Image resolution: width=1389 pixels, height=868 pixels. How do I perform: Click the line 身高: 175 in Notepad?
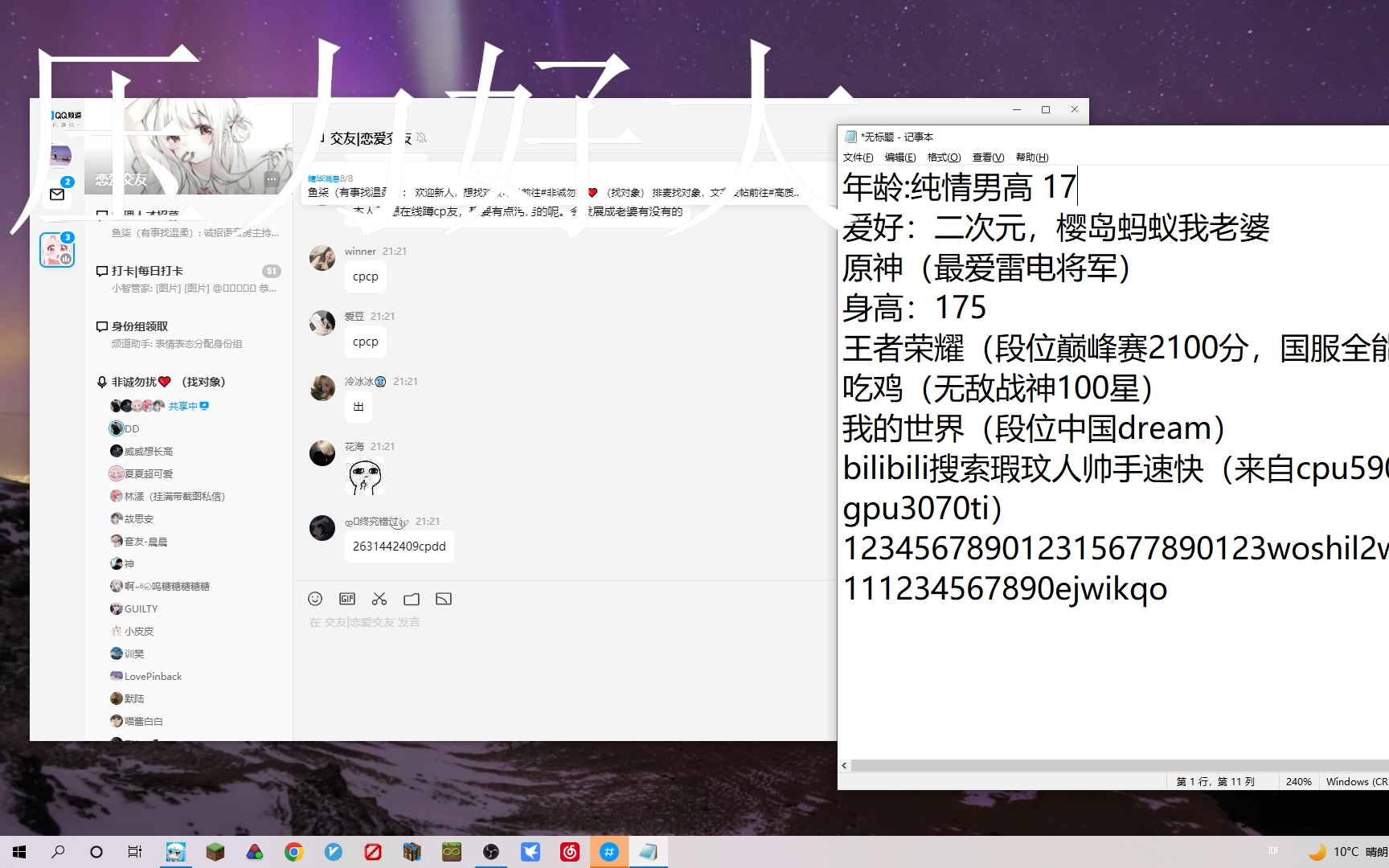914,308
